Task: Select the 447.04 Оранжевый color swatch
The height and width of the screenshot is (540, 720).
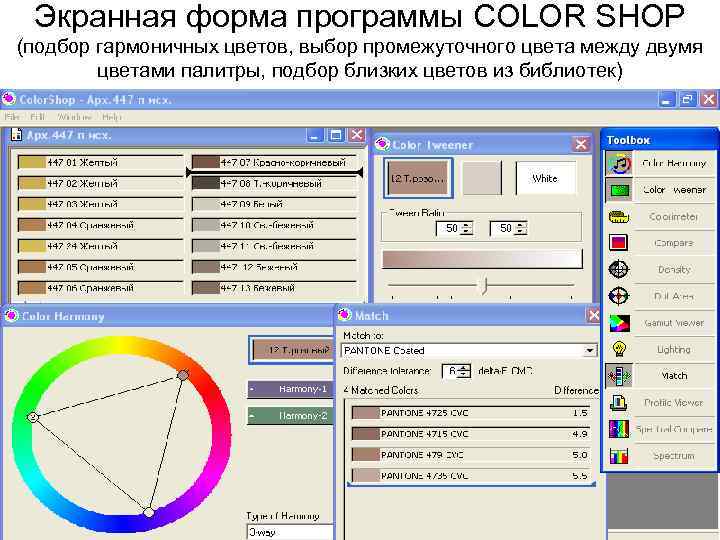Action: point(32,225)
